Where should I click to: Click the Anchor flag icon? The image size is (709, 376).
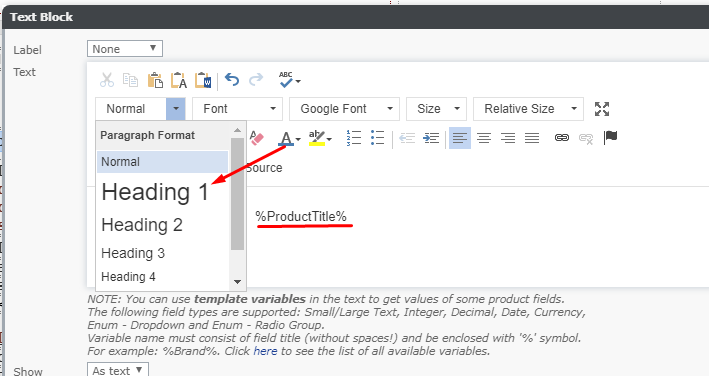[x=610, y=137]
